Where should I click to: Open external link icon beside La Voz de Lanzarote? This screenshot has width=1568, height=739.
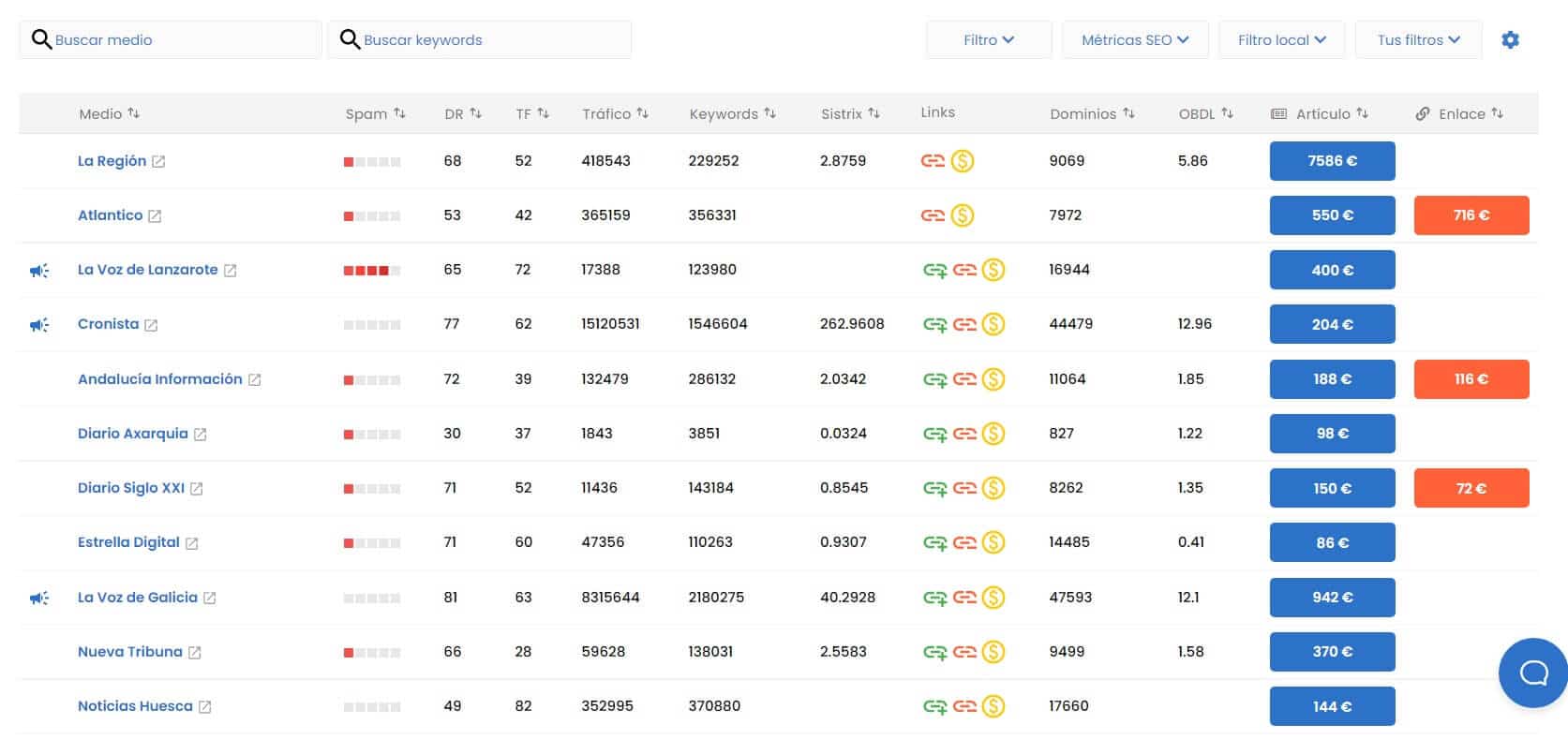pos(230,270)
